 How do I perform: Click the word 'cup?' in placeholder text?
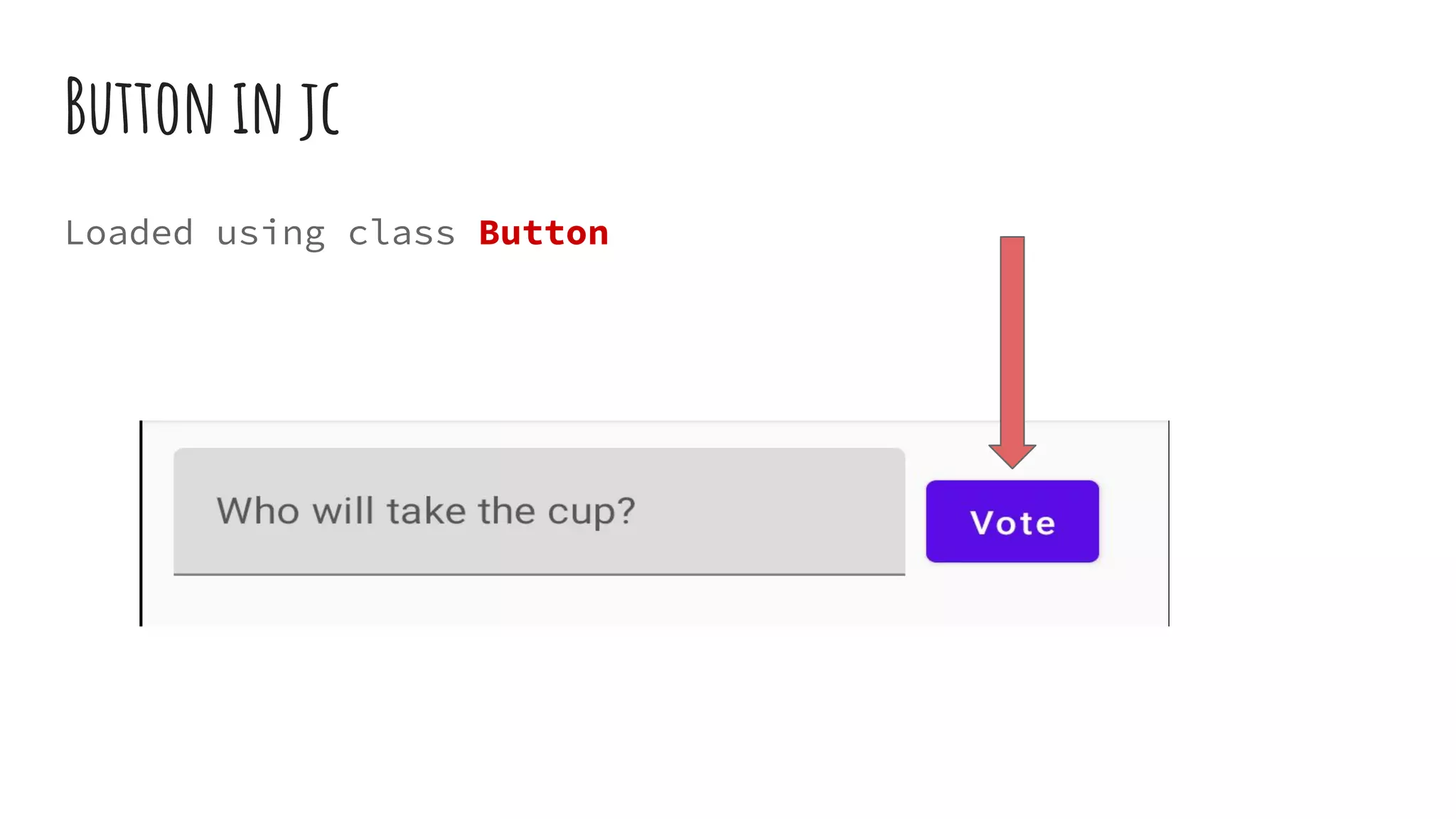tap(591, 510)
